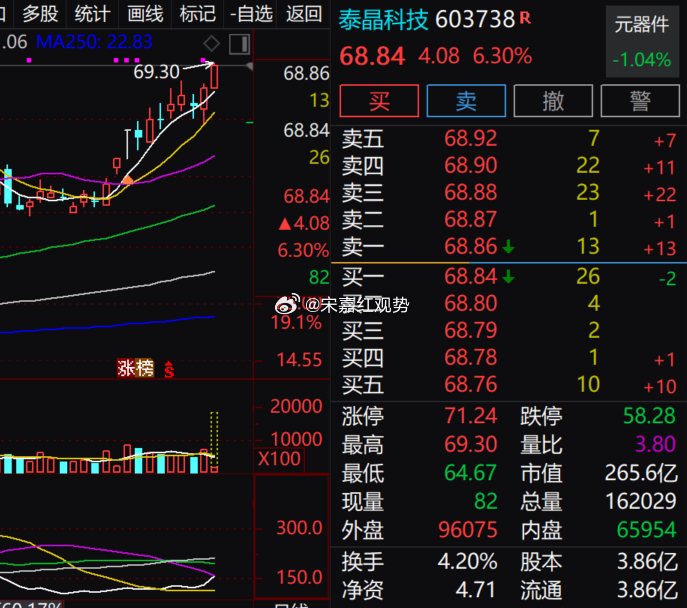Click the 撤 cancel-order button

(x=553, y=101)
